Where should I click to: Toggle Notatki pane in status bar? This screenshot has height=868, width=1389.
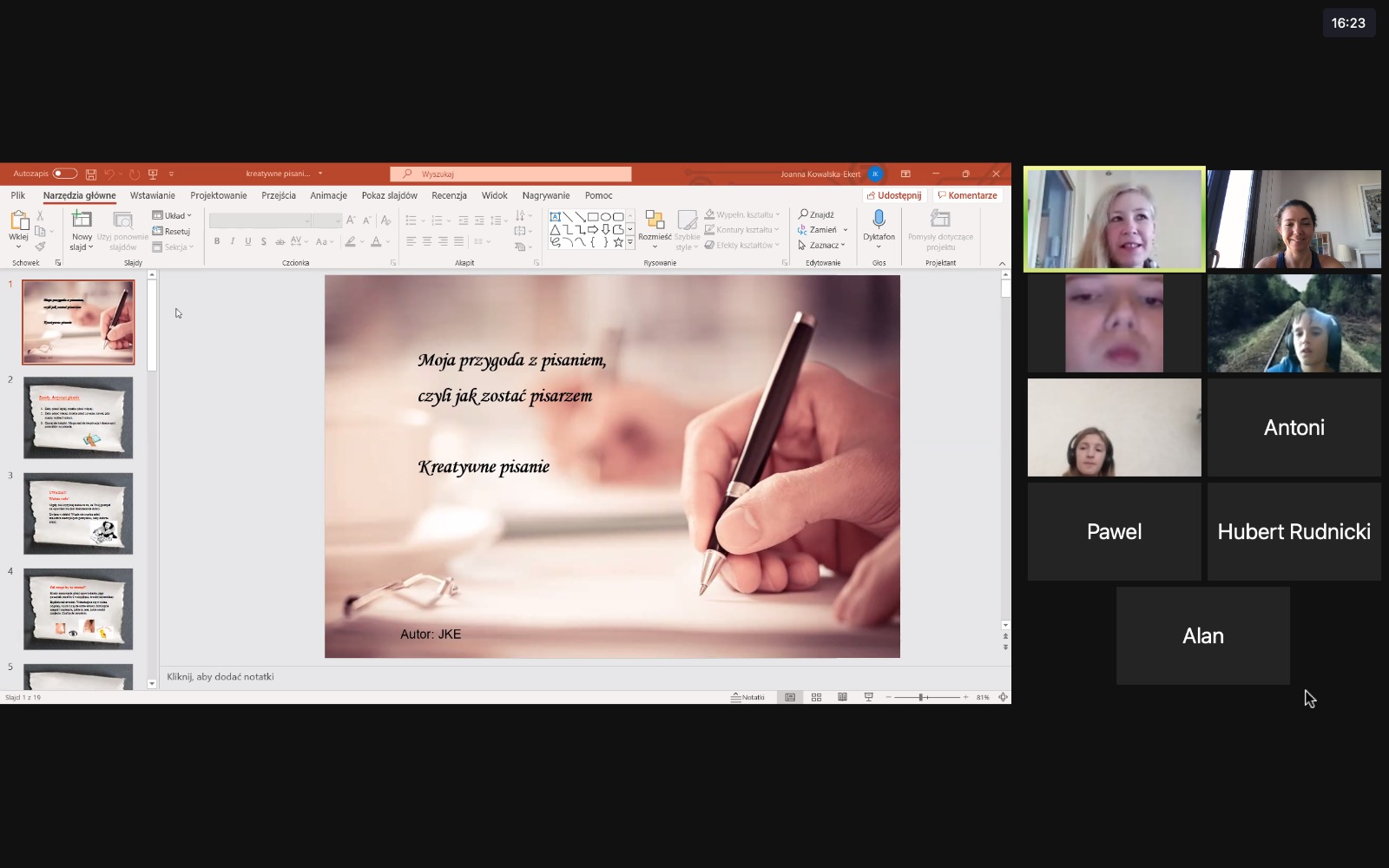click(x=748, y=697)
